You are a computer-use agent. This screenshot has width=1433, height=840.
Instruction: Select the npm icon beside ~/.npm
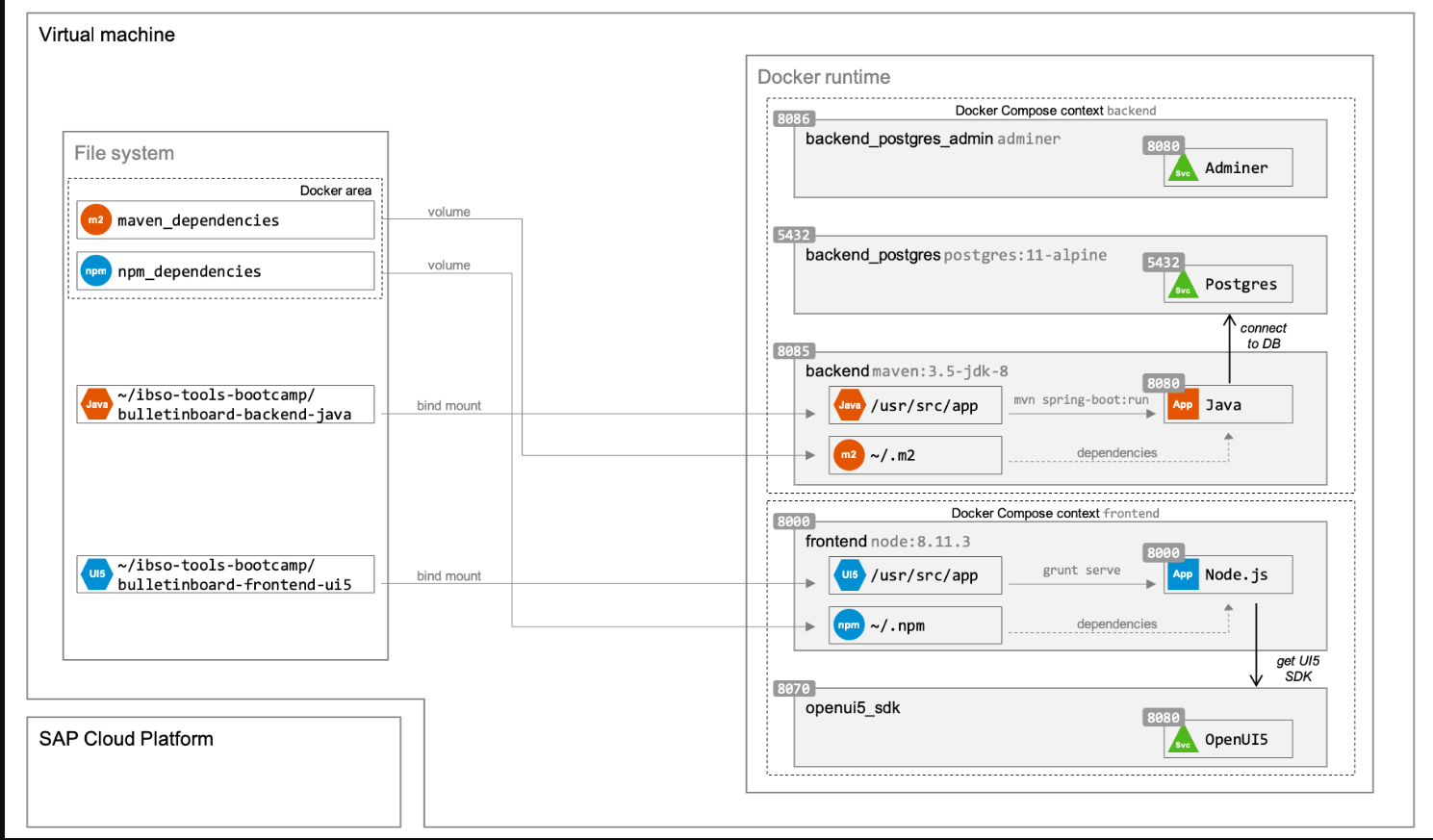tap(849, 625)
